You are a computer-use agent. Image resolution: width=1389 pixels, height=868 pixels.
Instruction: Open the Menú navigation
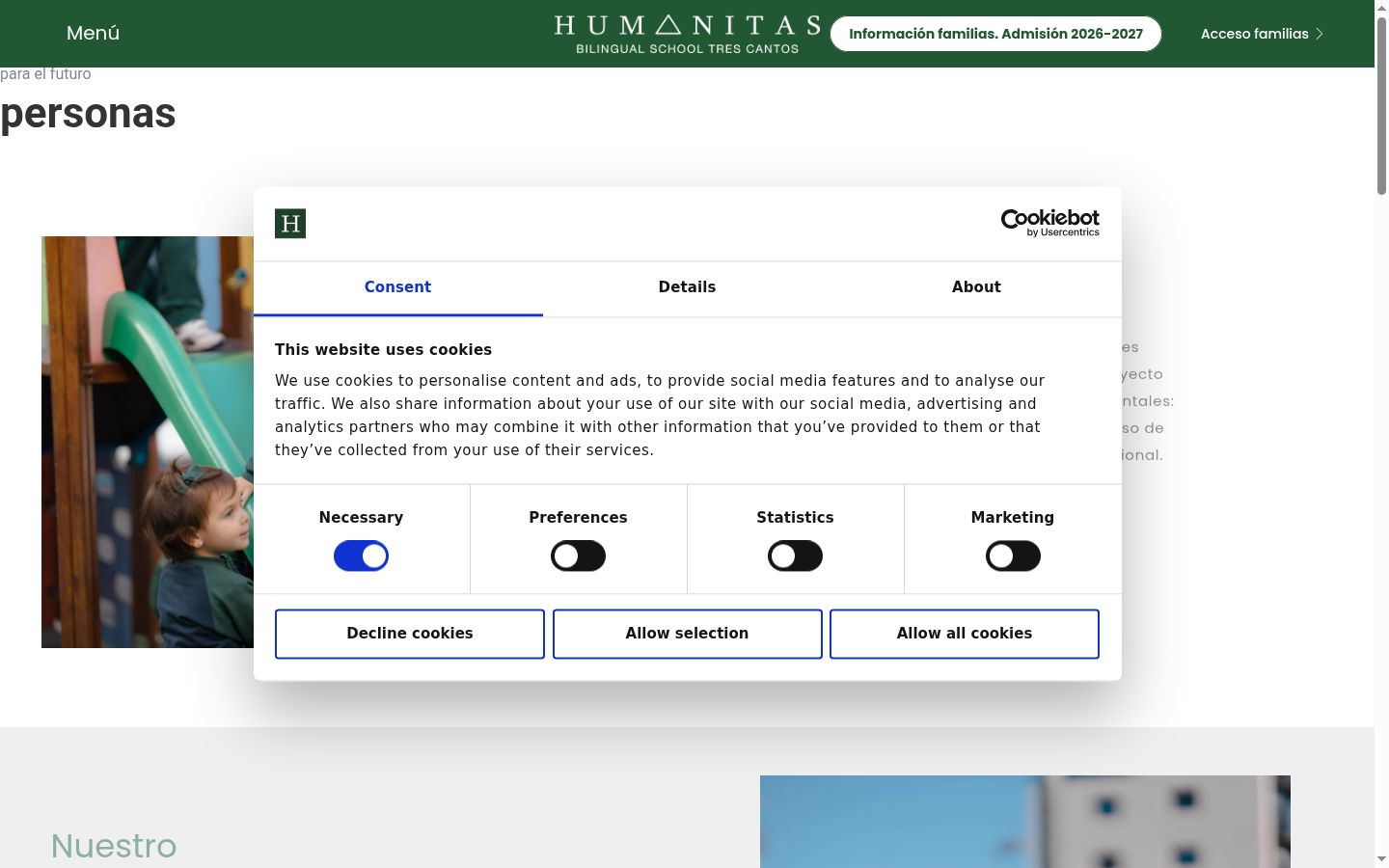(x=93, y=33)
